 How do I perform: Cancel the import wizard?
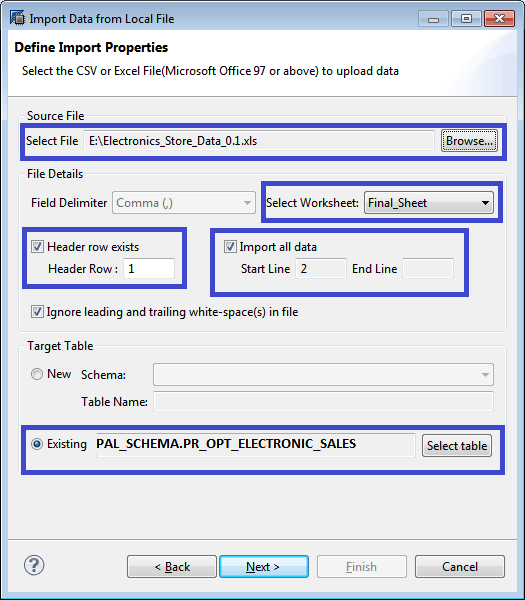coord(460,566)
